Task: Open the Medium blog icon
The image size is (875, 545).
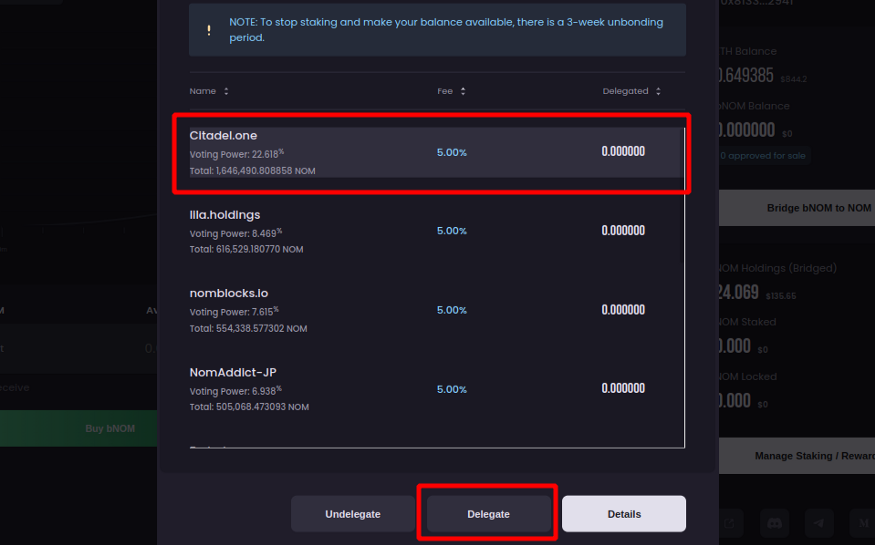Action: (x=862, y=522)
